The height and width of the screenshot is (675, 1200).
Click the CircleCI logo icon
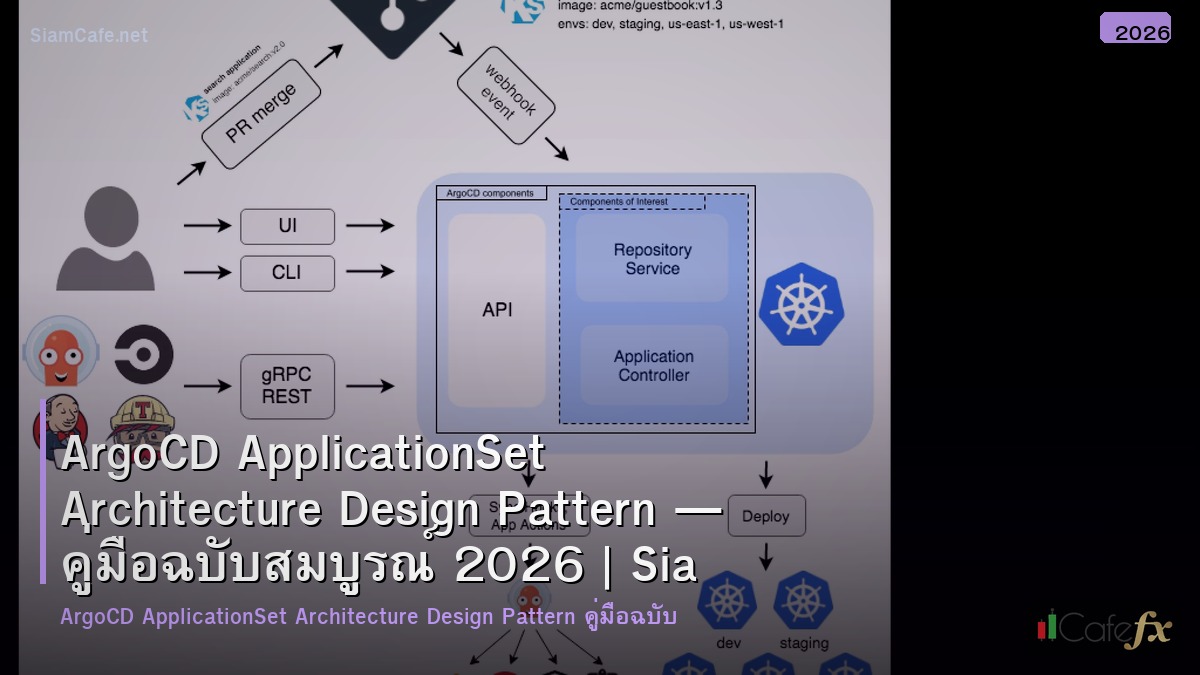[x=143, y=354]
